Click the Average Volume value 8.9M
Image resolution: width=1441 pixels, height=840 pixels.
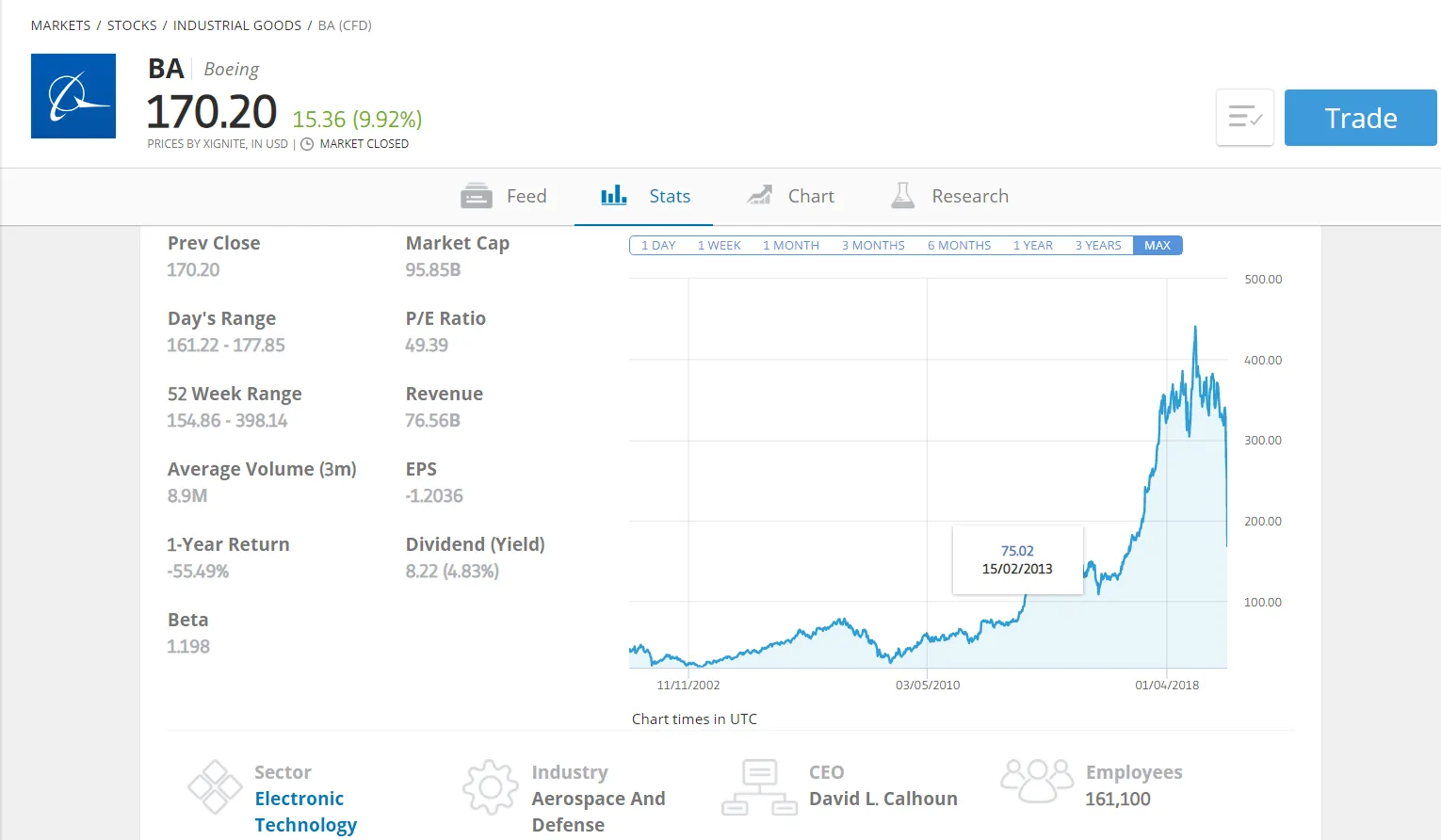[187, 496]
